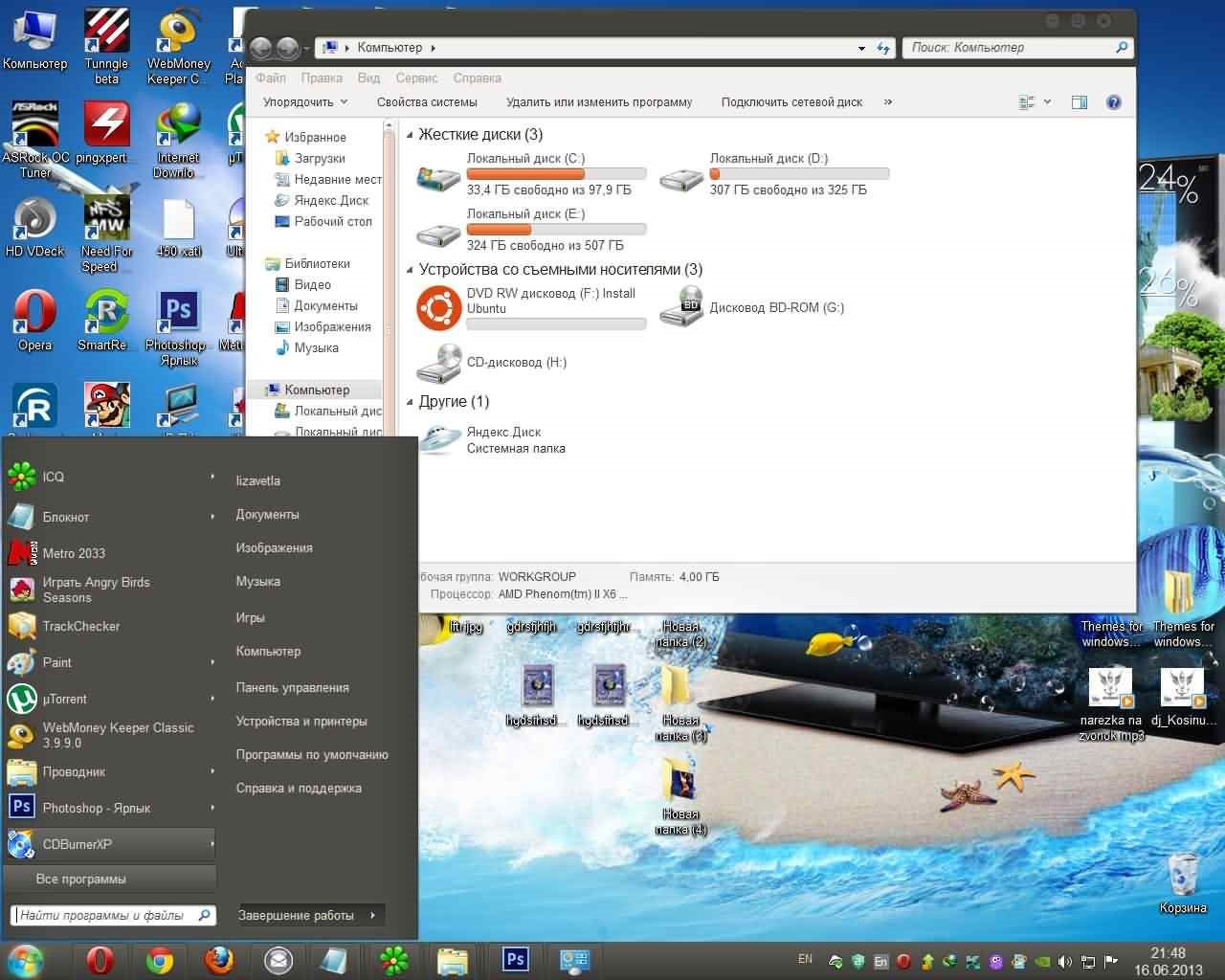Viewport: 1225px width, 980px height.
Task: Collapse the 'Жесткие диски' group
Action: 411,136
